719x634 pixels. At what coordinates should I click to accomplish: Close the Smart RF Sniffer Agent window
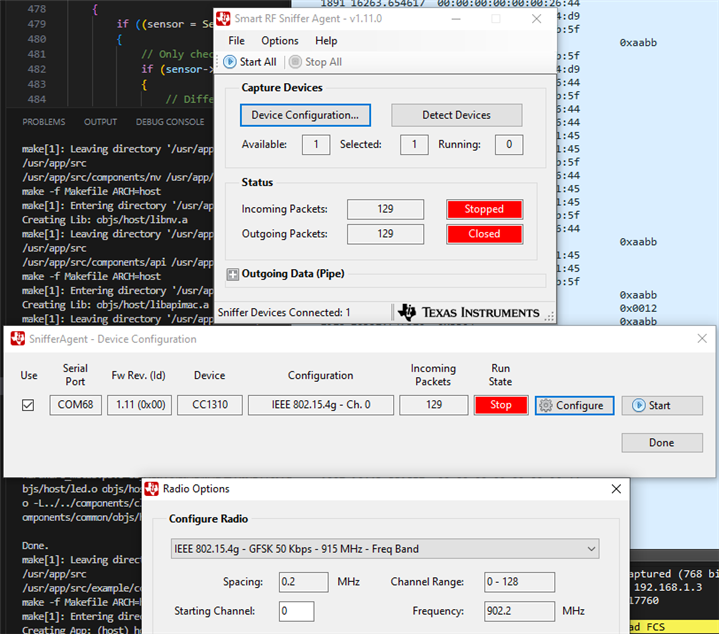point(536,19)
